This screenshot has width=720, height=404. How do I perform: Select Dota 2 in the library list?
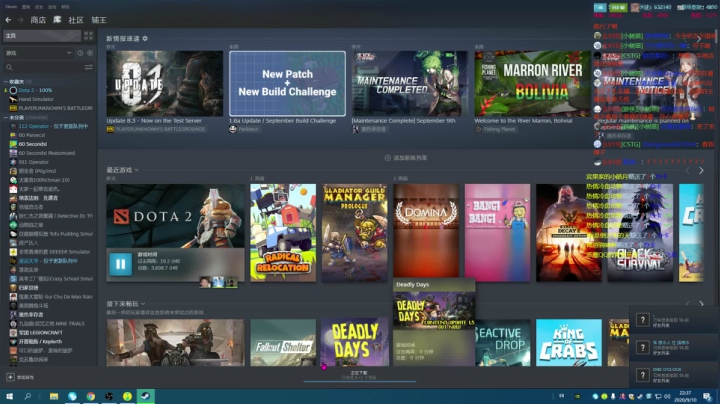pyautogui.click(x=35, y=90)
